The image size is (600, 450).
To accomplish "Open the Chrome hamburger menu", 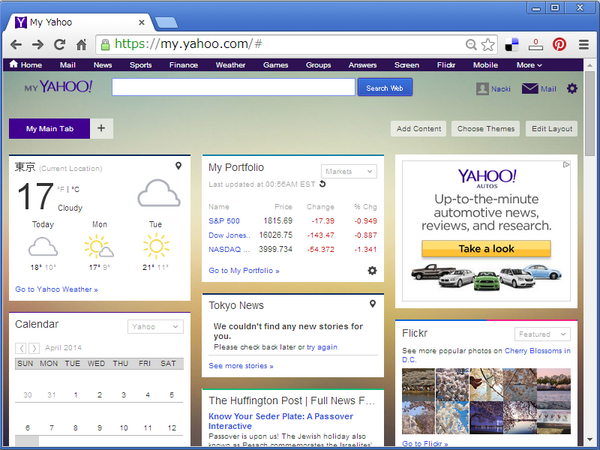I will pos(584,45).
